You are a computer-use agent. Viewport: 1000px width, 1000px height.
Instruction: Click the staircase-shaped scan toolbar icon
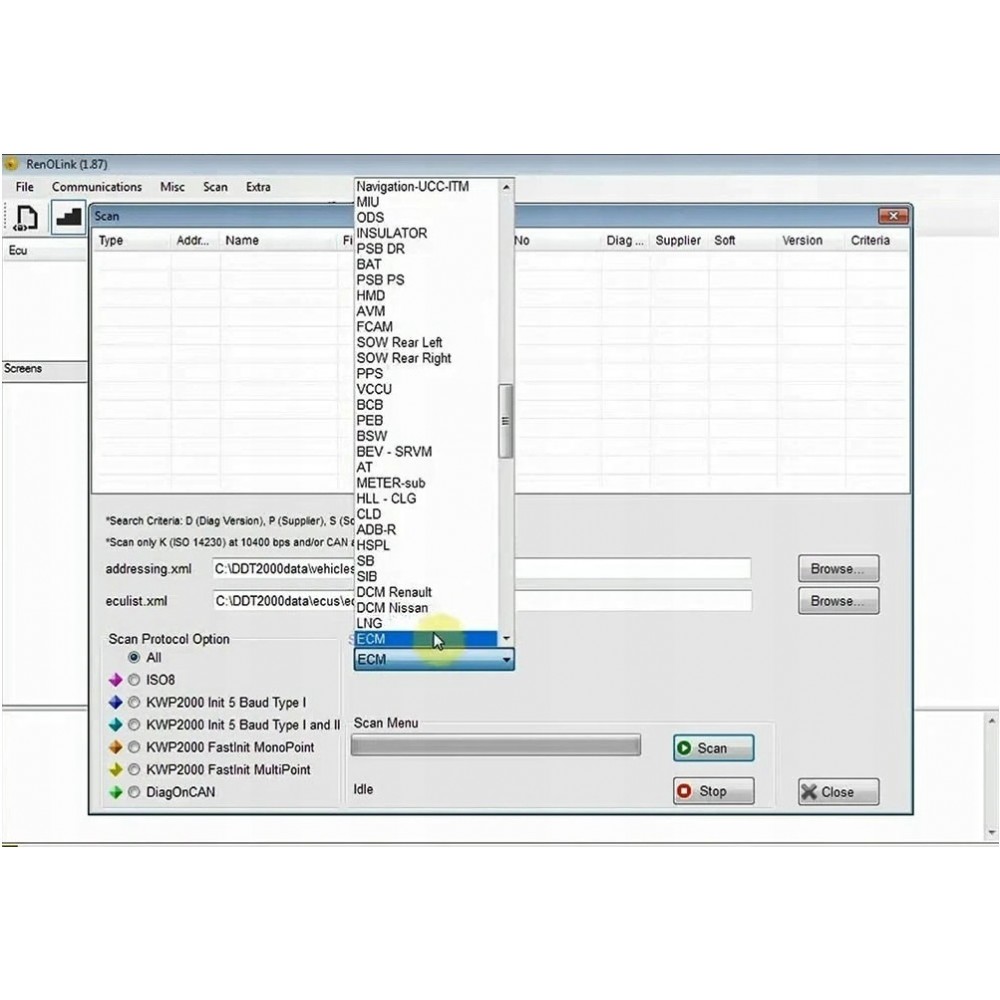68,218
